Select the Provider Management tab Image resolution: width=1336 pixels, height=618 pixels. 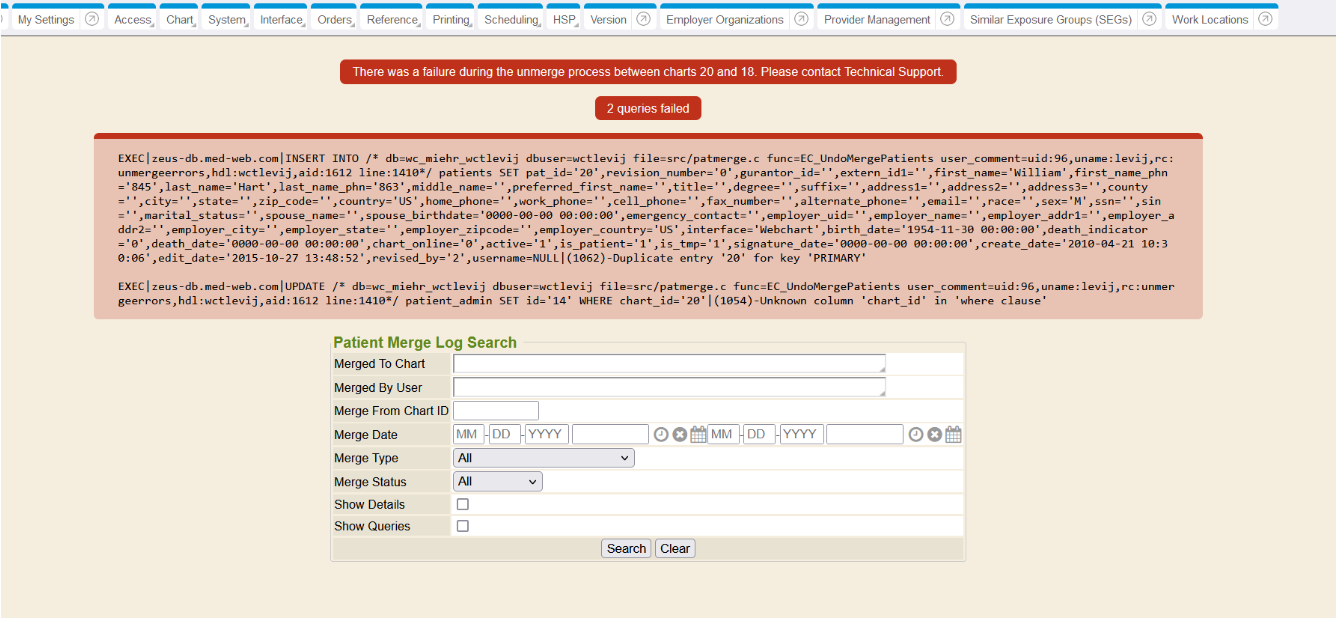(877, 20)
